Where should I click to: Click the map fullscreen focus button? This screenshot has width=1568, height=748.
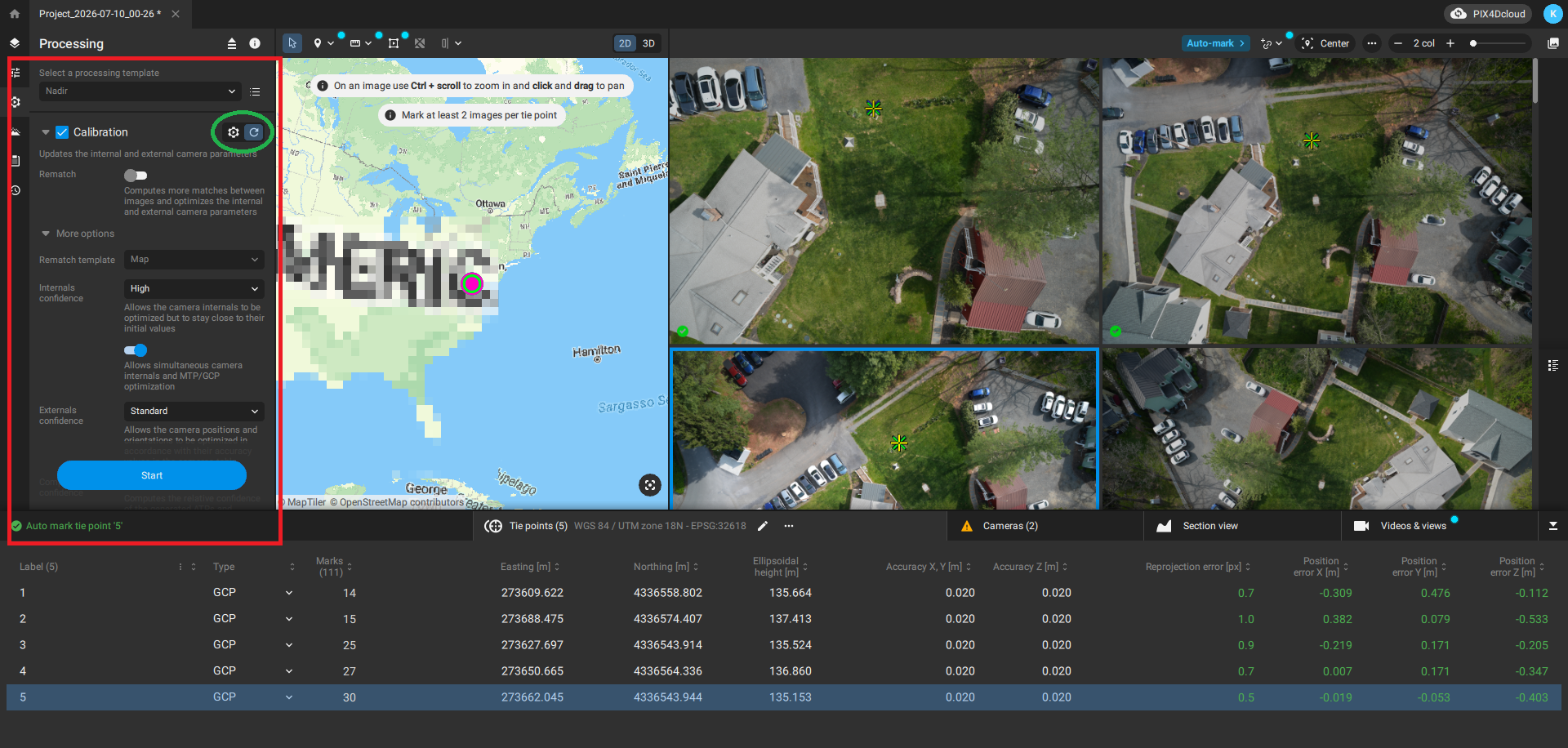(650, 485)
